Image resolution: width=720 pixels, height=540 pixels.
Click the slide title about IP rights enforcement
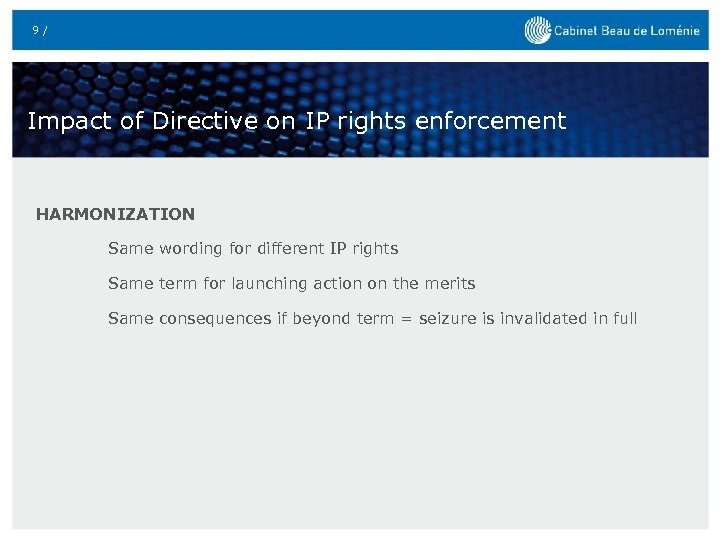click(x=297, y=121)
